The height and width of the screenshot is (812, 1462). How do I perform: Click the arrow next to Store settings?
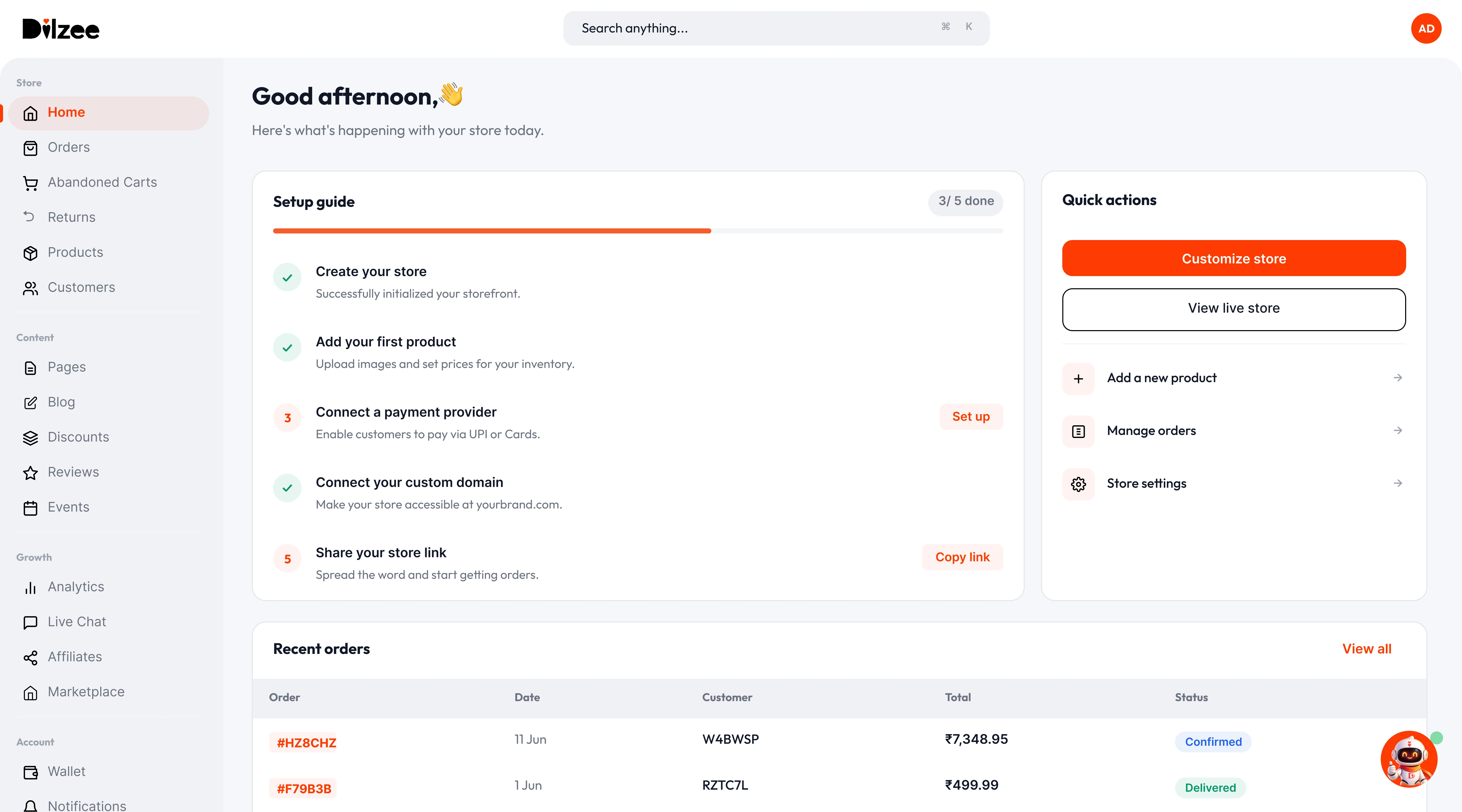tap(1398, 483)
